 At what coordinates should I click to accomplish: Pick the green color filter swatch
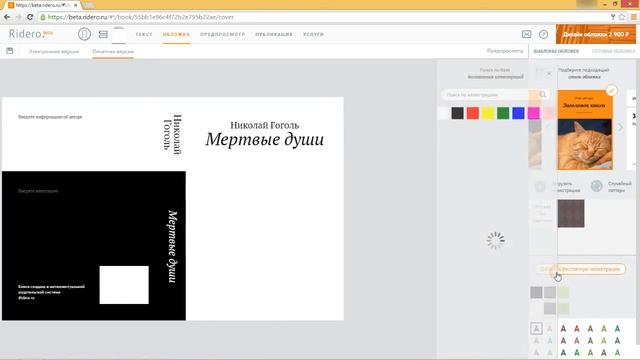[503, 113]
